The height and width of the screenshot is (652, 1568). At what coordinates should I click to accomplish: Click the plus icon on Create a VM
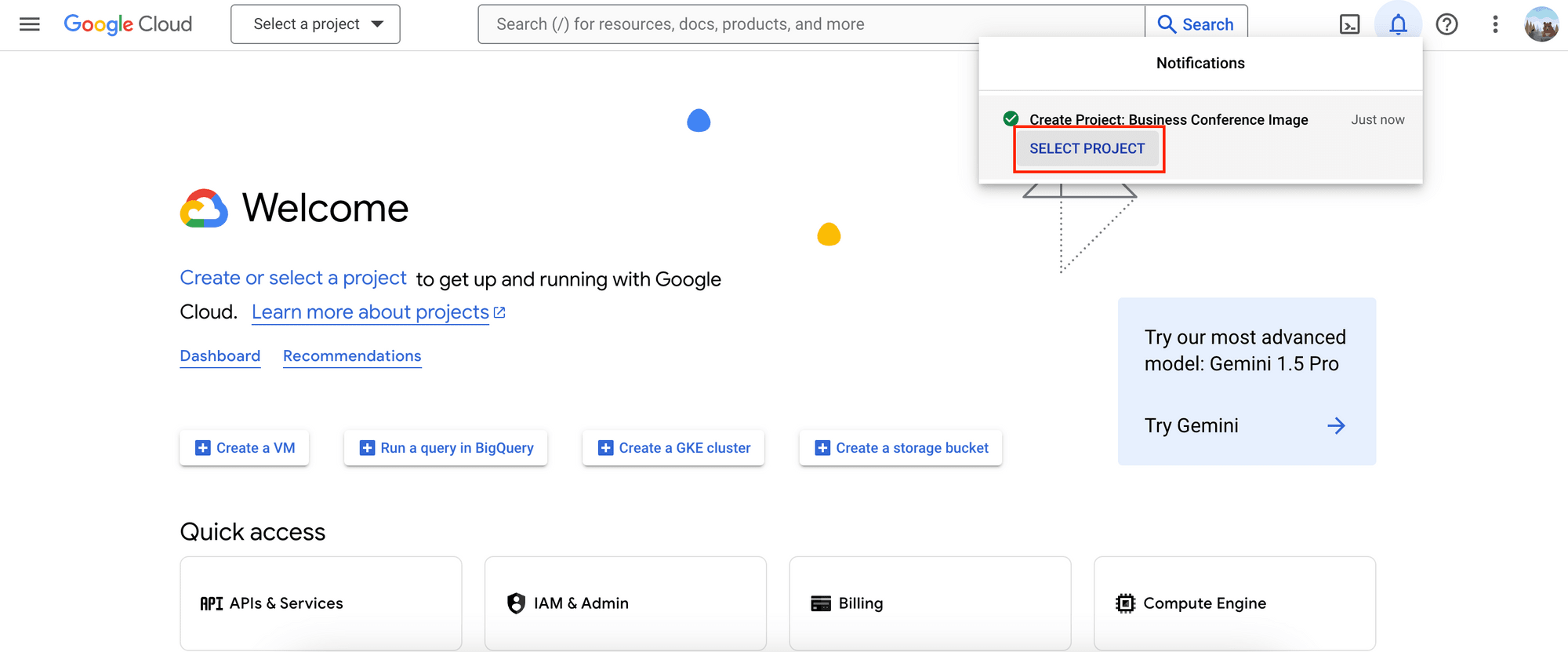point(203,448)
